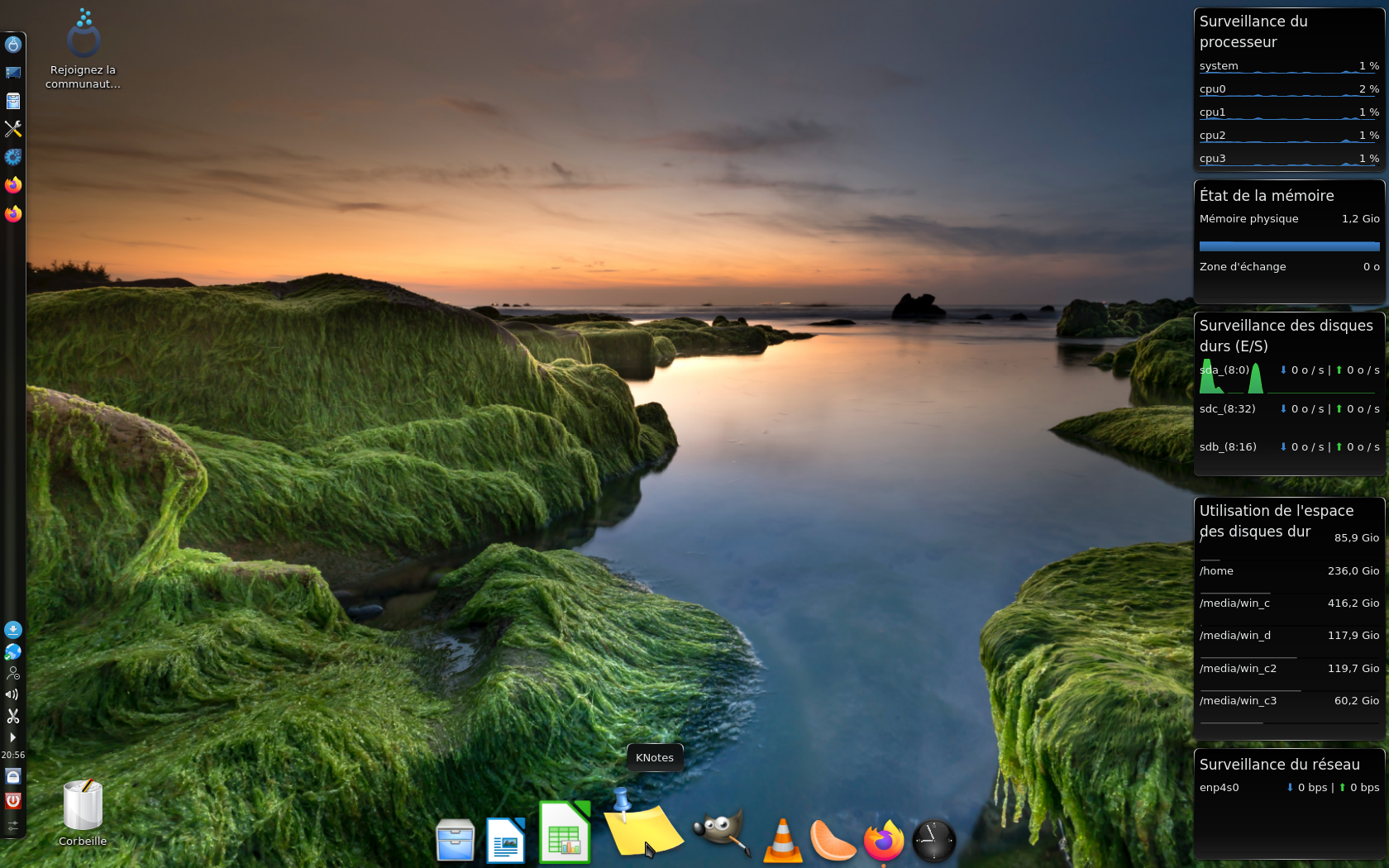The width and height of the screenshot is (1389, 868).
Task: Lock the screen with the padlock icon
Action: (13, 776)
